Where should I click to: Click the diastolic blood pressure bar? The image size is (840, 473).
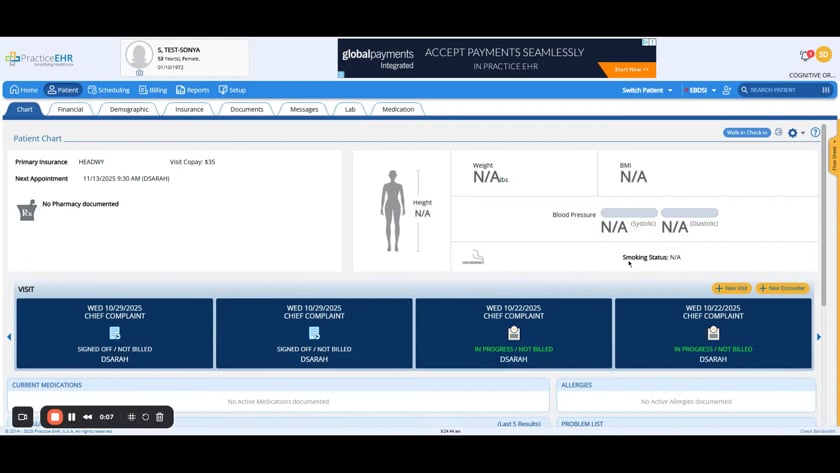tap(689, 213)
